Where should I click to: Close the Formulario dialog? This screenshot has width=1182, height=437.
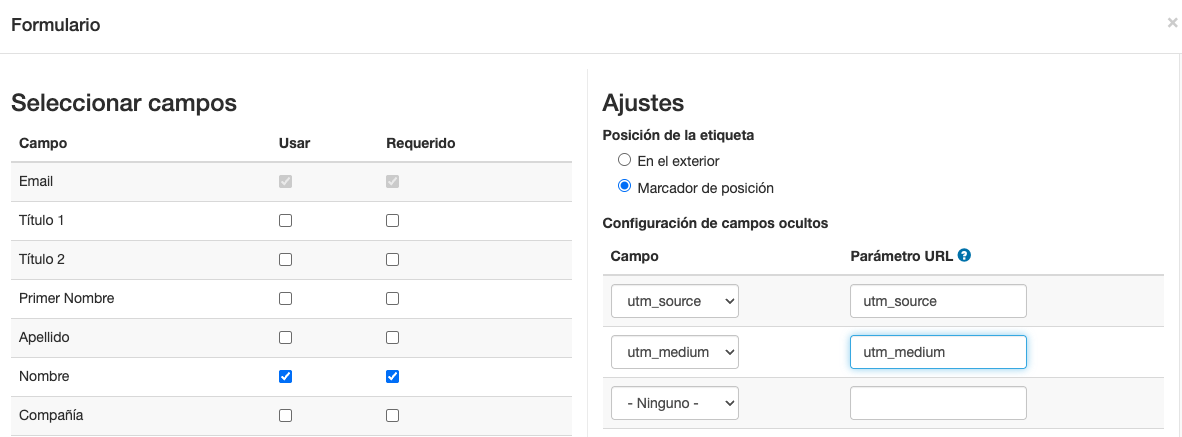point(1172,23)
